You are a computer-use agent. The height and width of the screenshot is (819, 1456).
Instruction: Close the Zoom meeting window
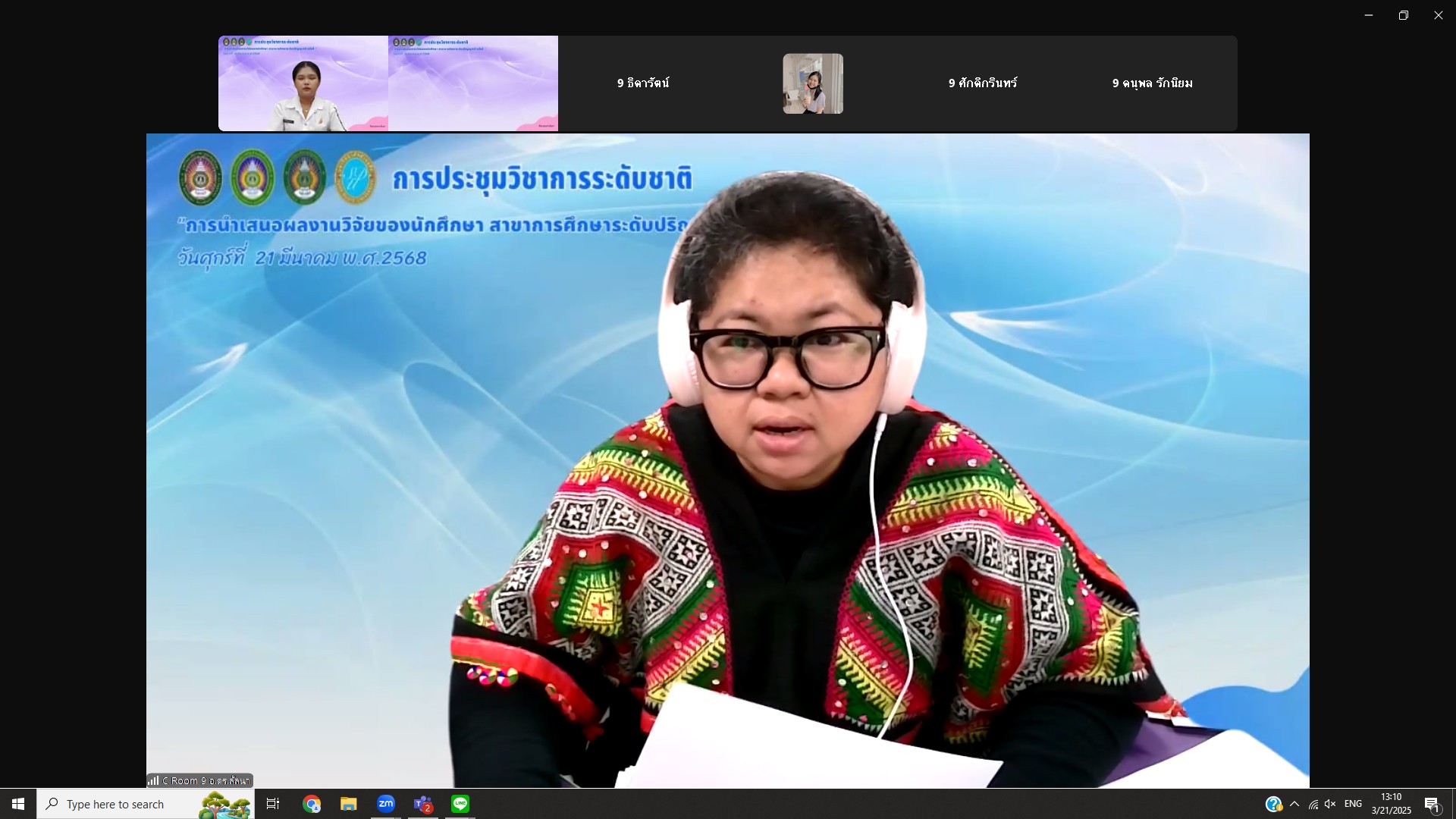click(1439, 15)
